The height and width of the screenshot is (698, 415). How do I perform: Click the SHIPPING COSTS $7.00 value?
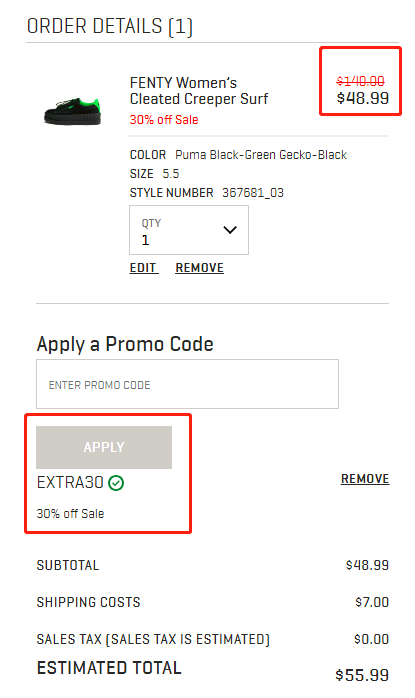click(372, 602)
